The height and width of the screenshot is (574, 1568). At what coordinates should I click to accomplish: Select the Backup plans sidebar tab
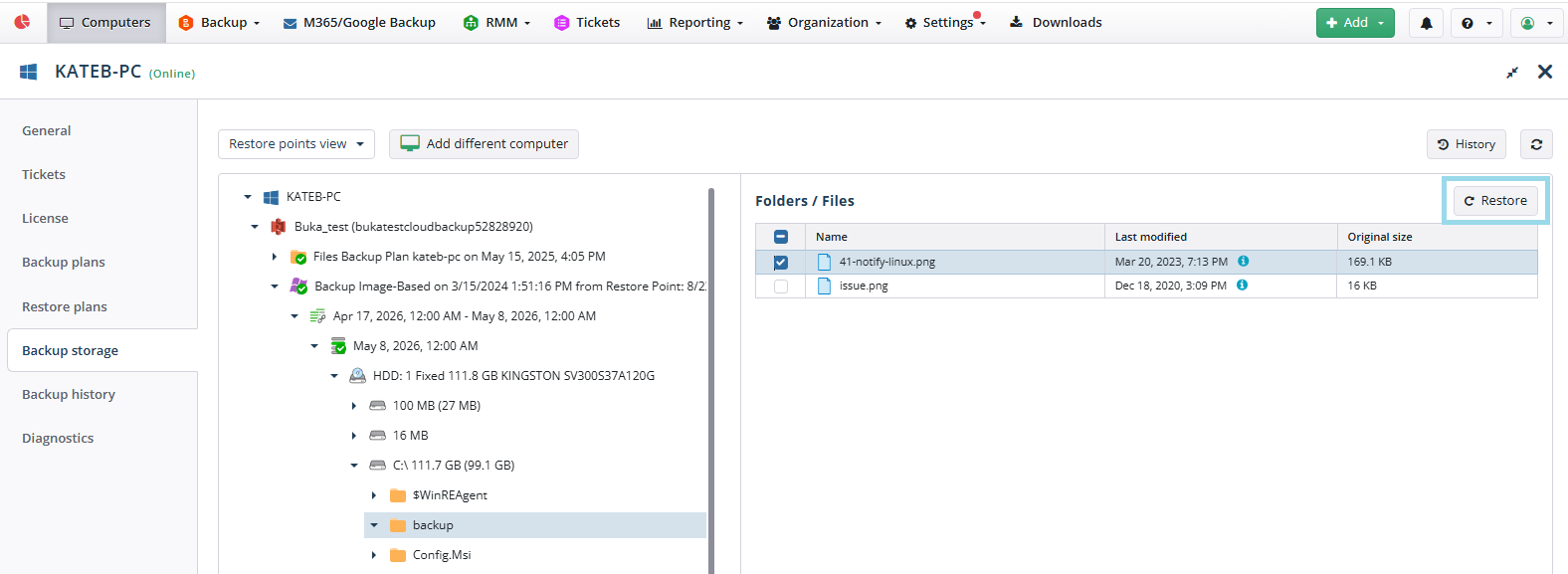coord(64,263)
